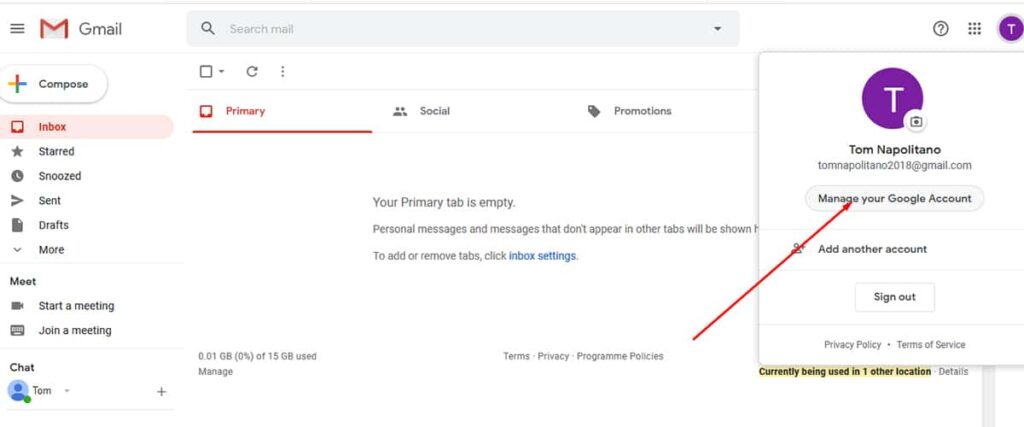
Task: Open the Privacy footer link
Action: click(553, 356)
